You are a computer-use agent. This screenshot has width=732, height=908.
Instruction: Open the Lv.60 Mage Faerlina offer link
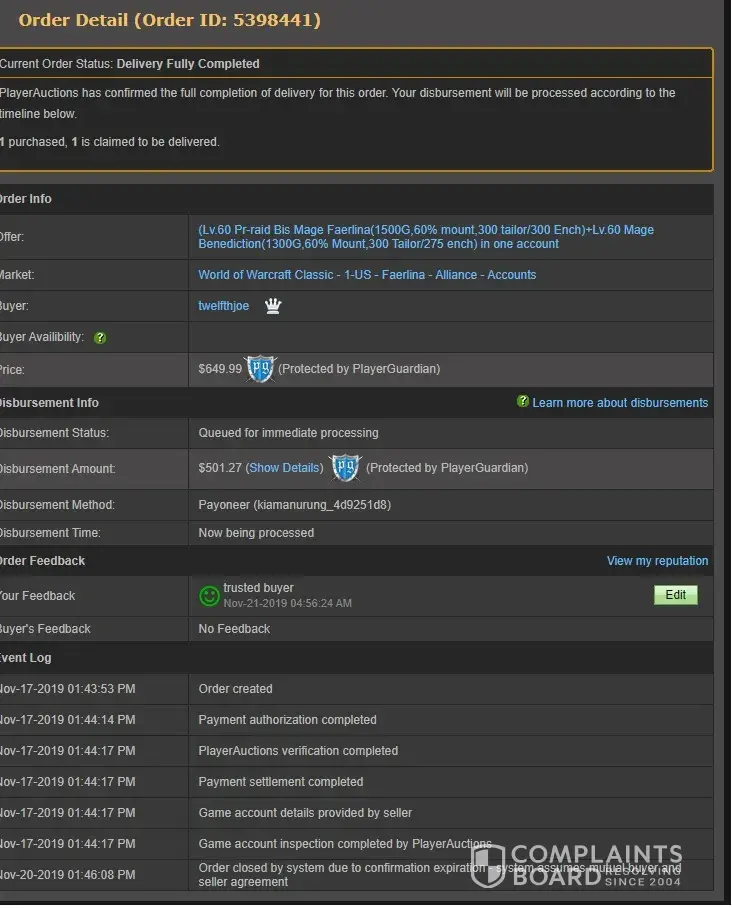tap(425, 237)
